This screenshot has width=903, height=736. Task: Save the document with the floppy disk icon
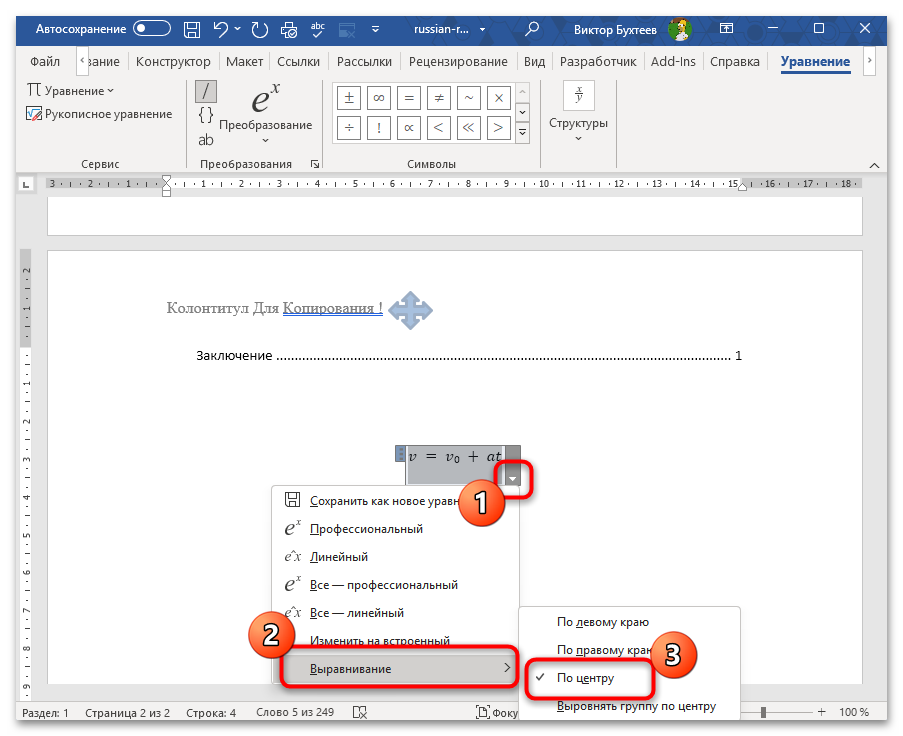192,29
